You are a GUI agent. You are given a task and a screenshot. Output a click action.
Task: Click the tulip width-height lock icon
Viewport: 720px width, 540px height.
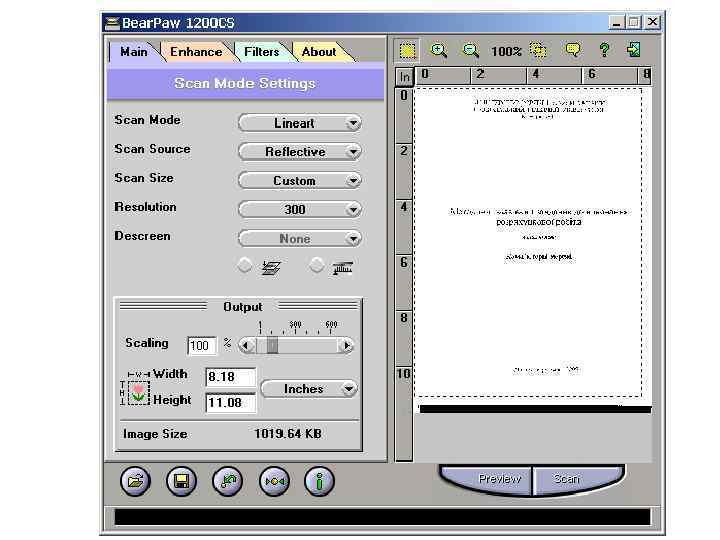(138, 393)
